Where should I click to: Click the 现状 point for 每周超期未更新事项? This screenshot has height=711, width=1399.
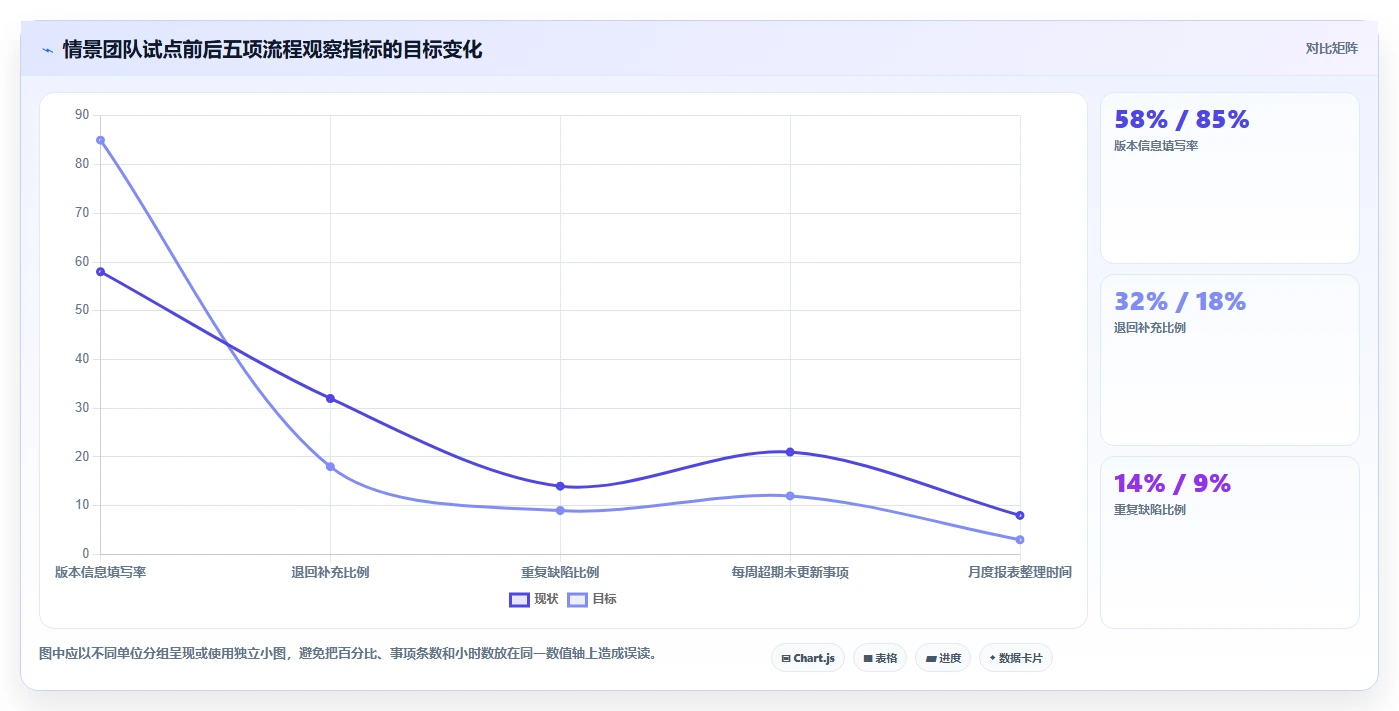[x=790, y=452]
